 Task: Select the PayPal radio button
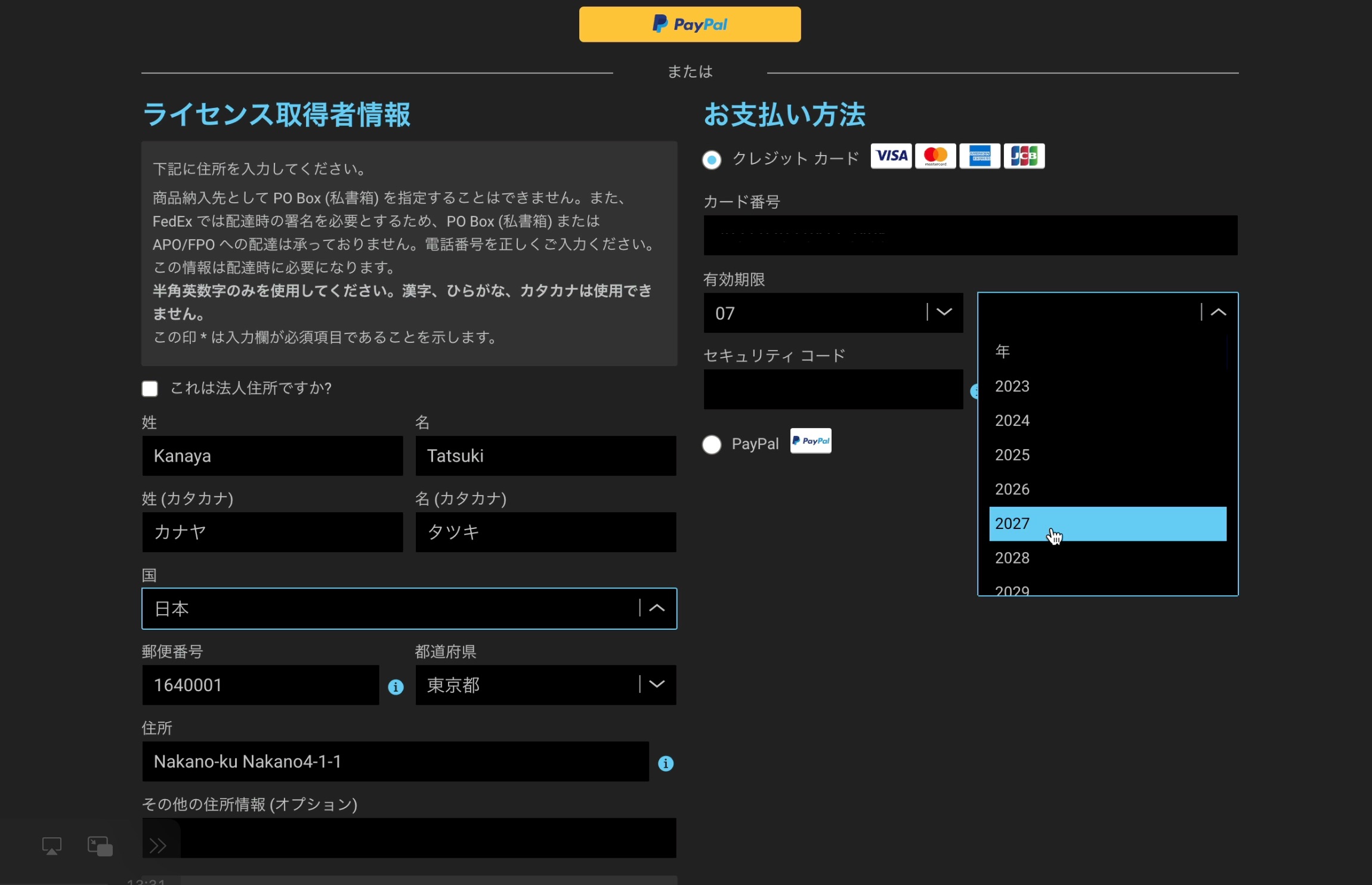point(712,445)
